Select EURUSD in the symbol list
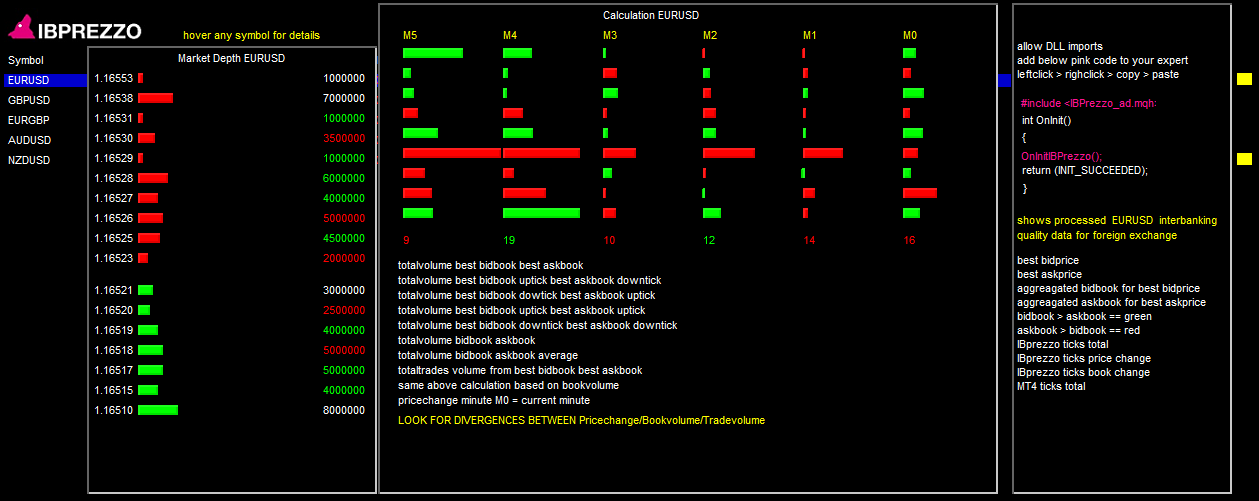Viewport: 1259px width, 501px height. point(28,80)
